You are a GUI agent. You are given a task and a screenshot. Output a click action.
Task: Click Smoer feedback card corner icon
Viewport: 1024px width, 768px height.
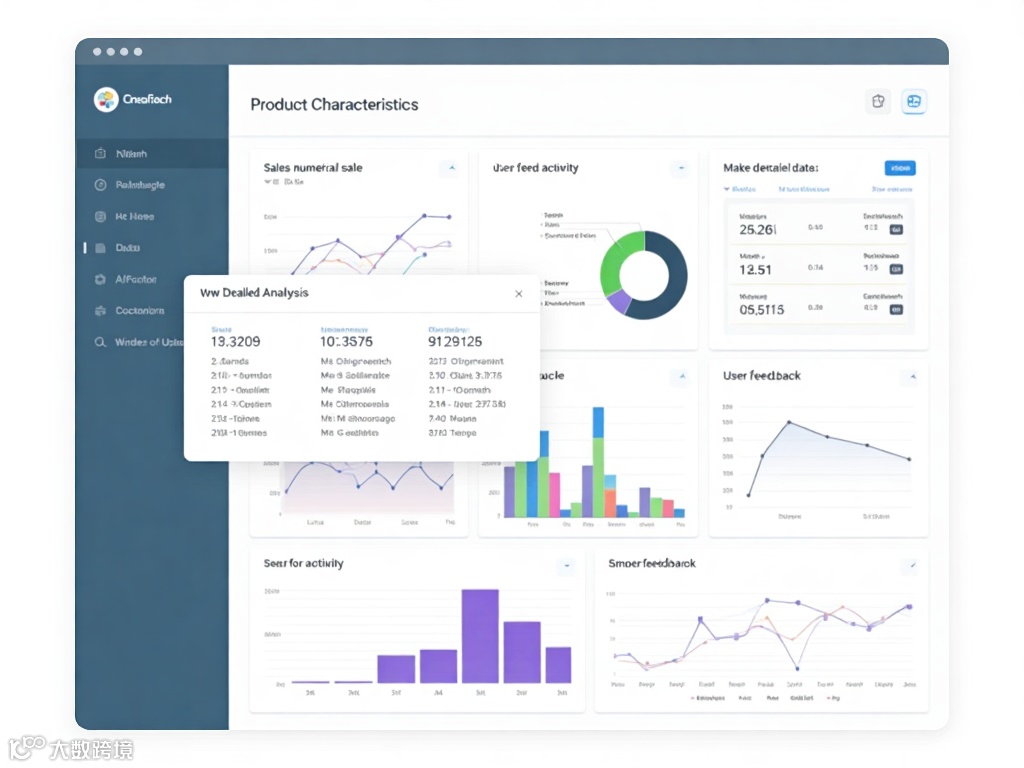click(913, 566)
